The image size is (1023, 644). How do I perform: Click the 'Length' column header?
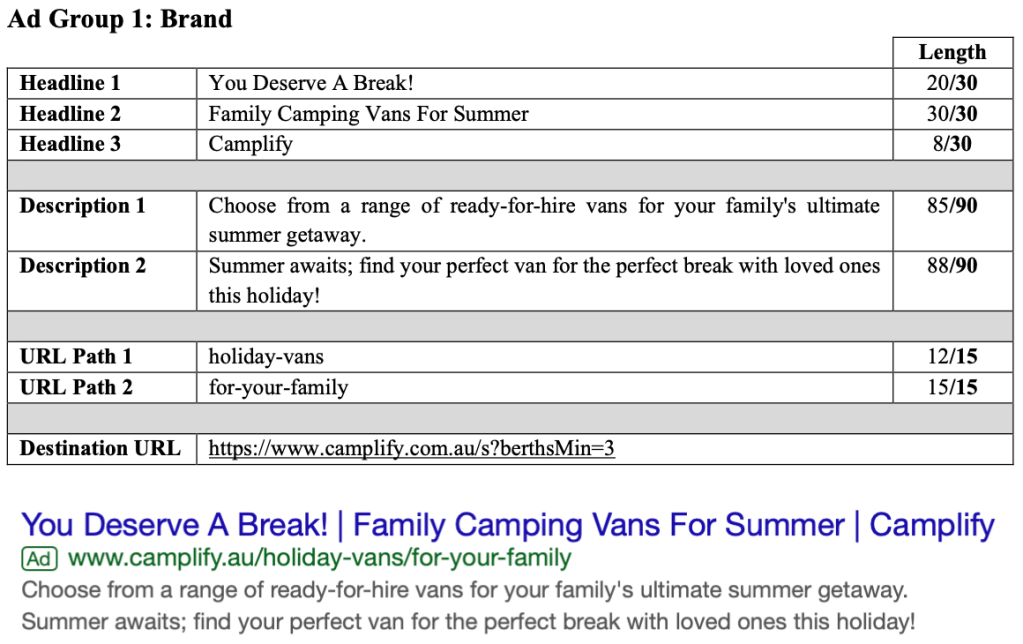point(952,52)
